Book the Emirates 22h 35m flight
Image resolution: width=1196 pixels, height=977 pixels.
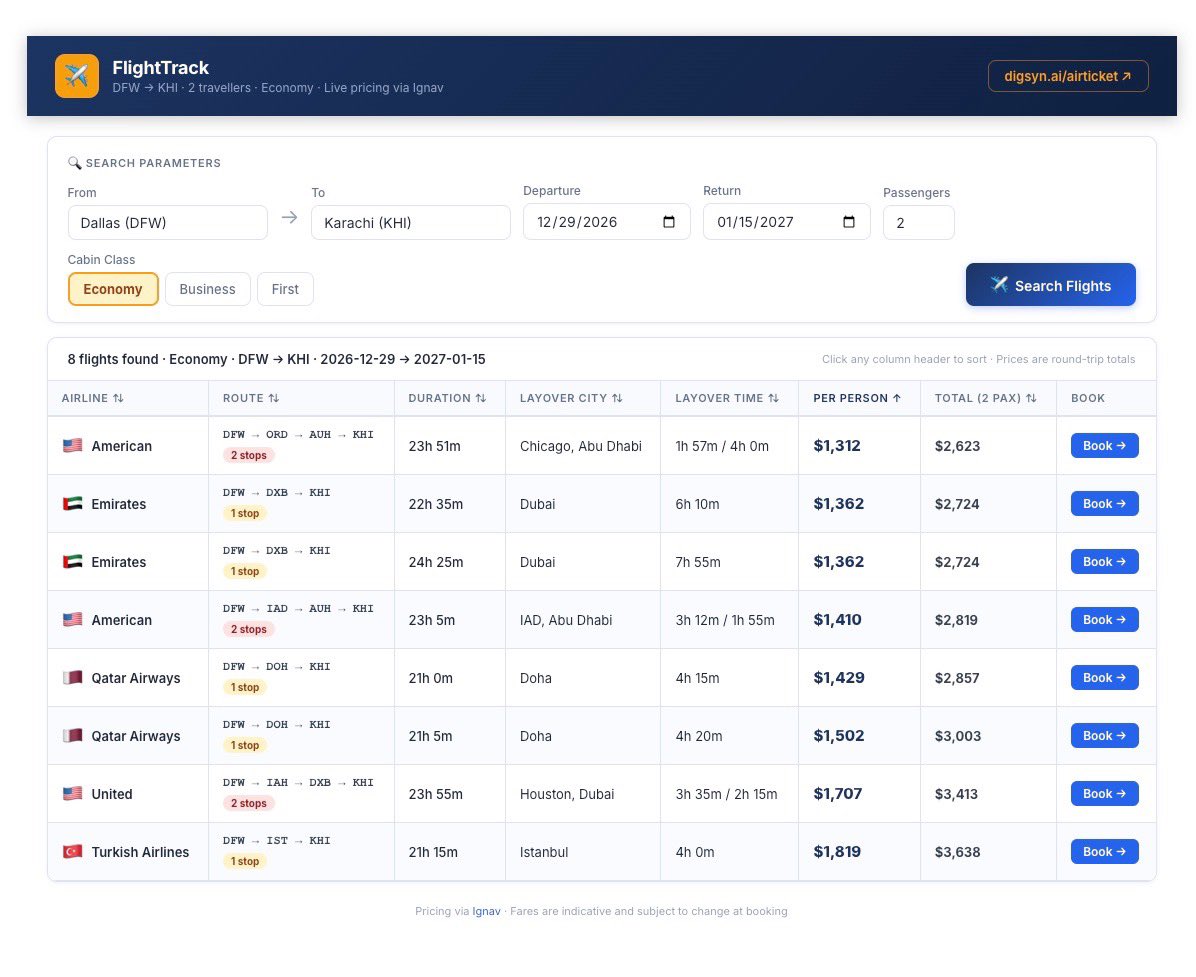coord(1104,503)
